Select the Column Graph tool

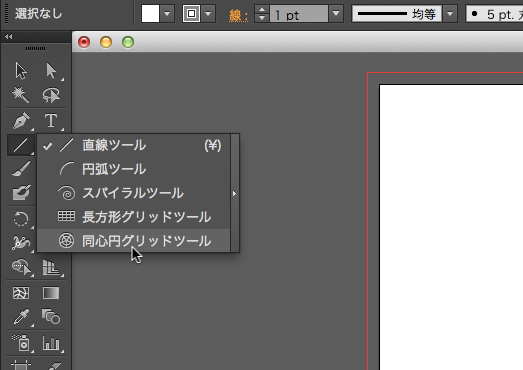[51, 343]
